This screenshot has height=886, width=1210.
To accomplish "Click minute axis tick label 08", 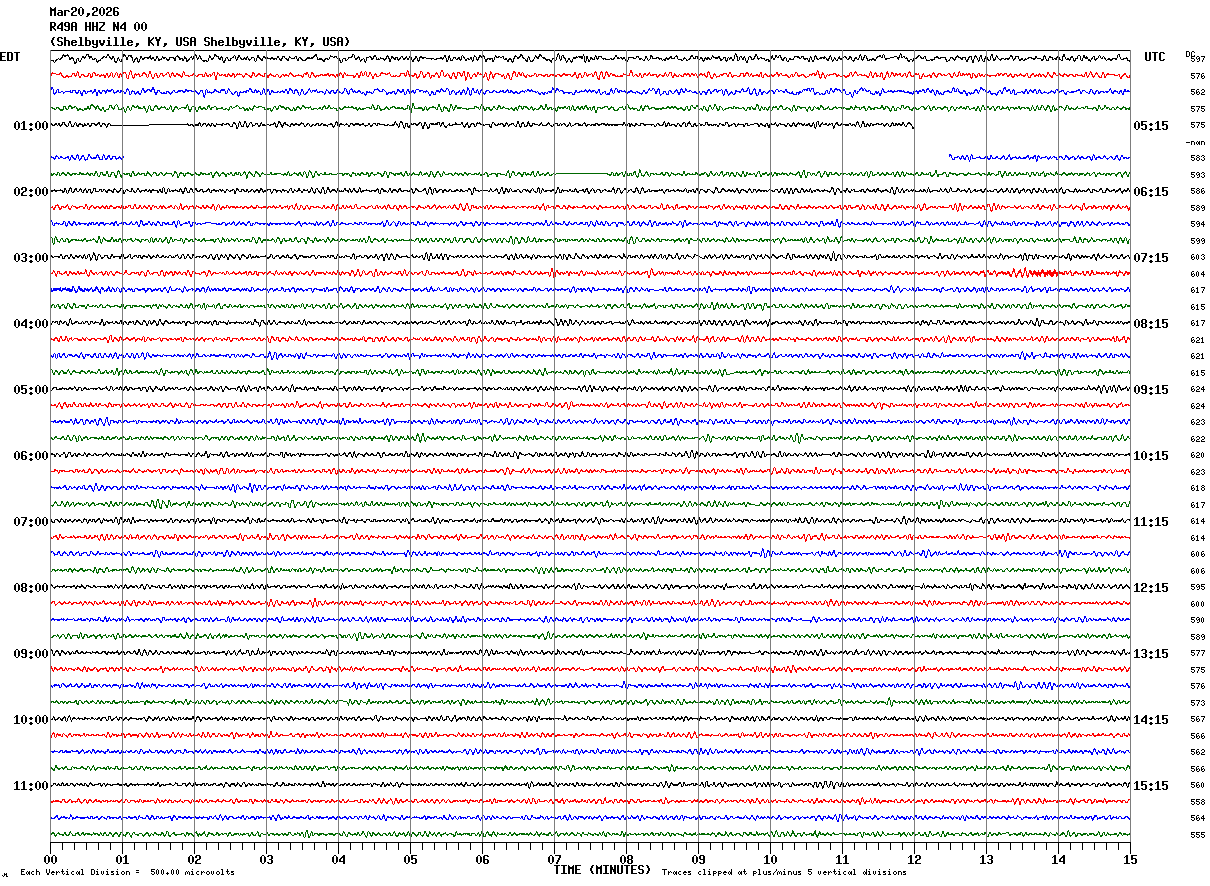I will coord(626,859).
